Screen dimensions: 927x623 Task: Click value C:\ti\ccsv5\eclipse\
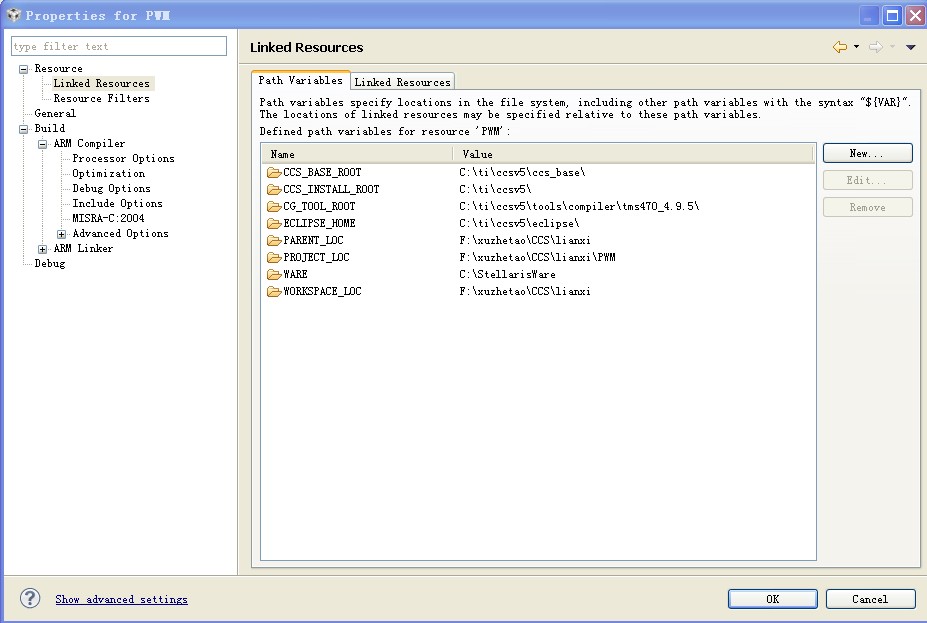tap(519, 223)
